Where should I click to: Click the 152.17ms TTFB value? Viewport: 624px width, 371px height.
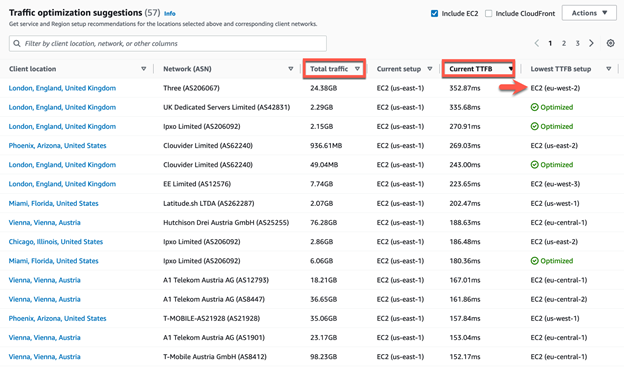coord(465,357)
